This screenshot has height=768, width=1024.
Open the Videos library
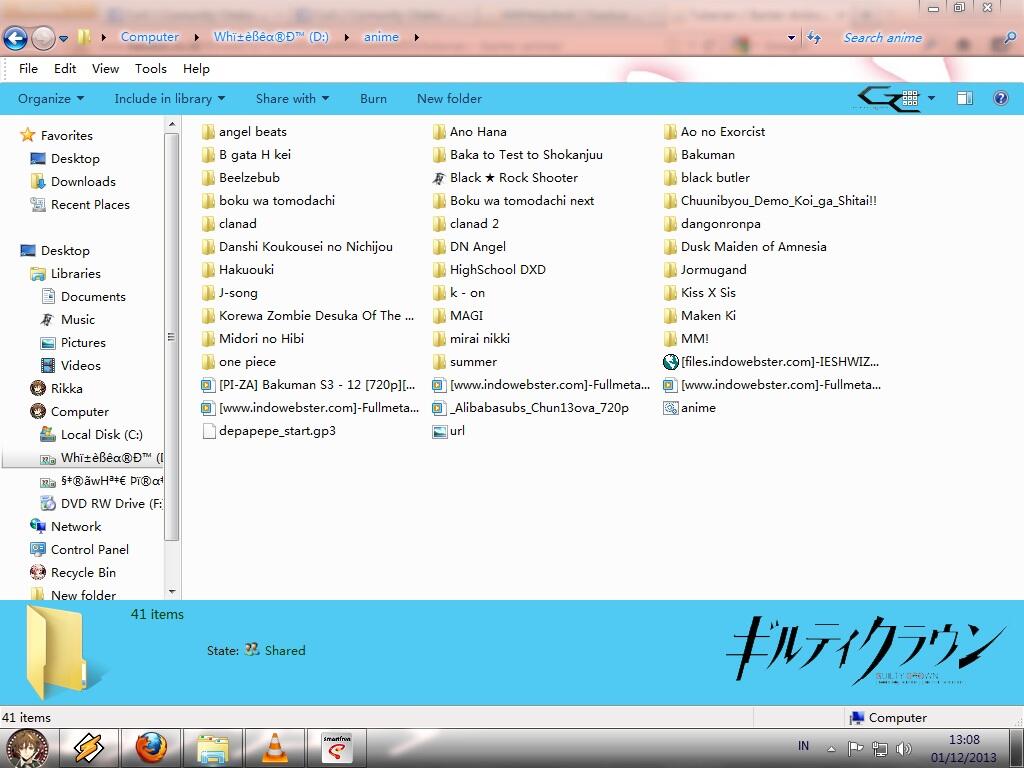pos(80,366)
